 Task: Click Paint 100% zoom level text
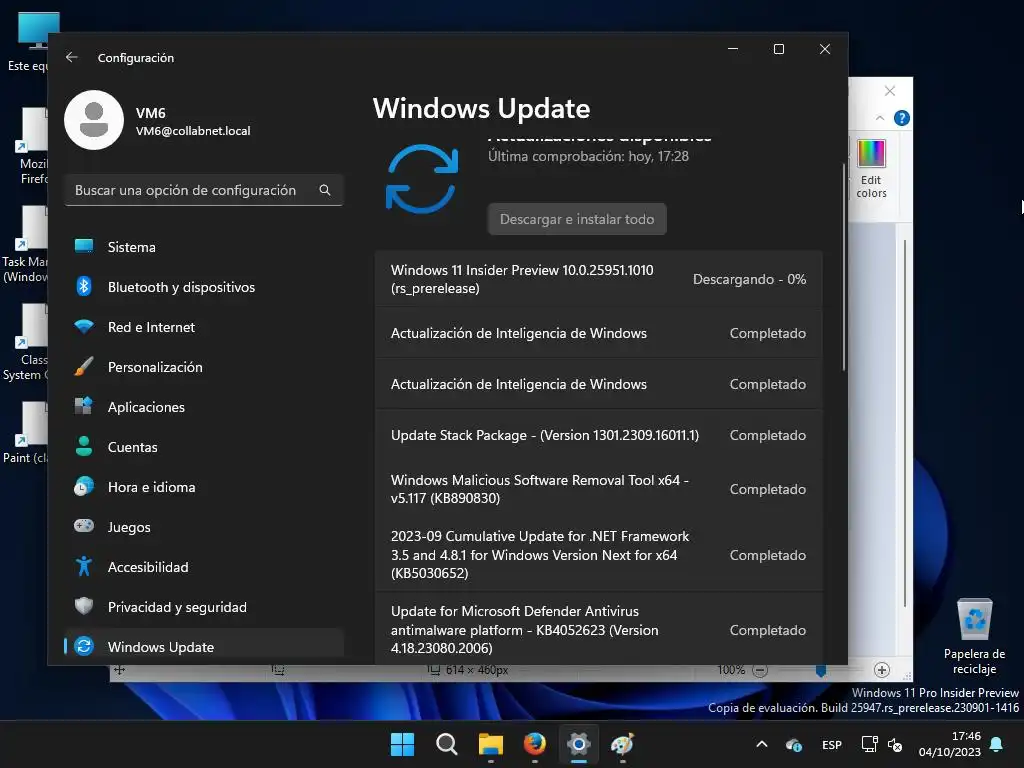731,670
